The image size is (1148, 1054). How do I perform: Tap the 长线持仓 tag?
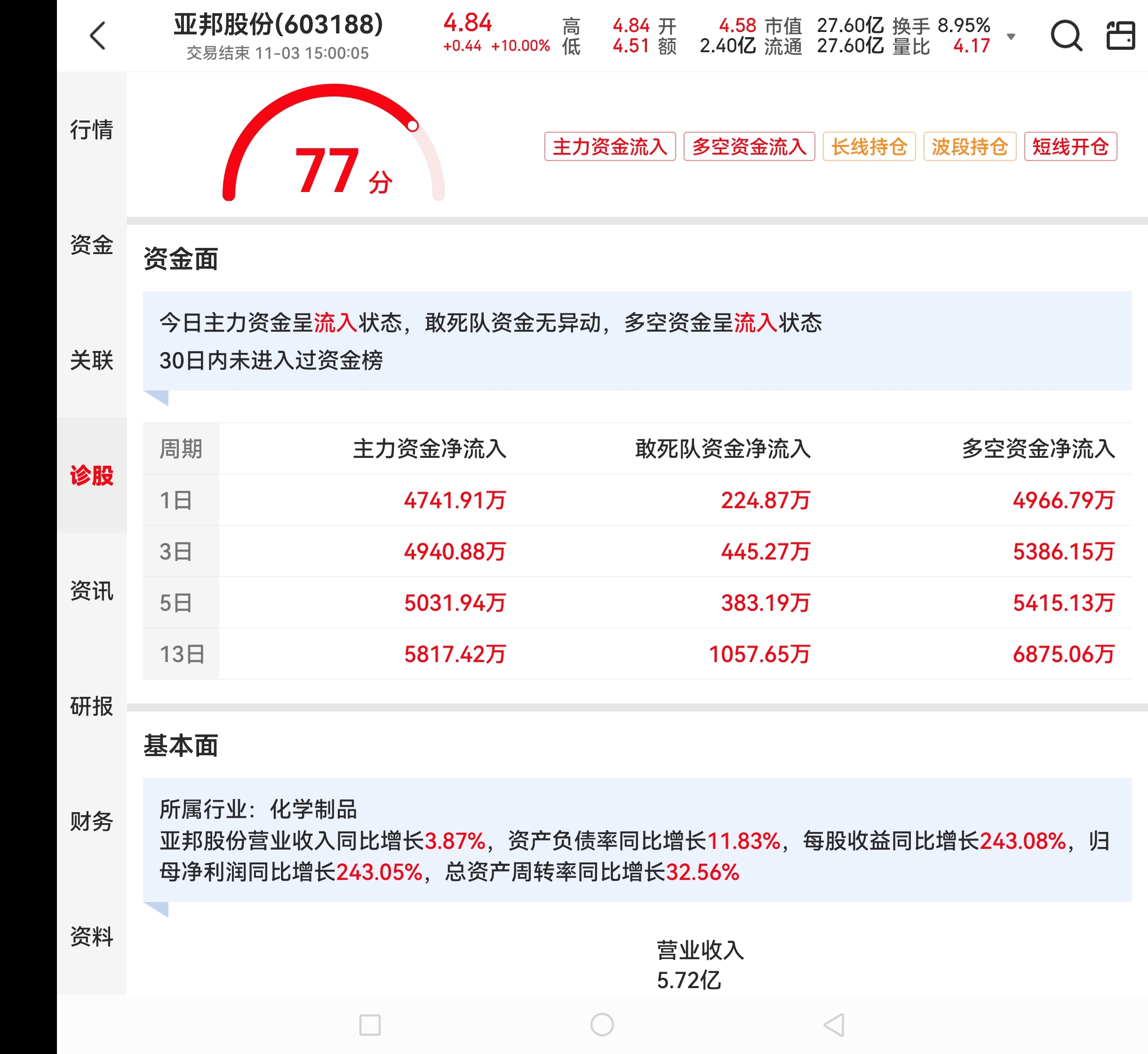coord(869,147)
